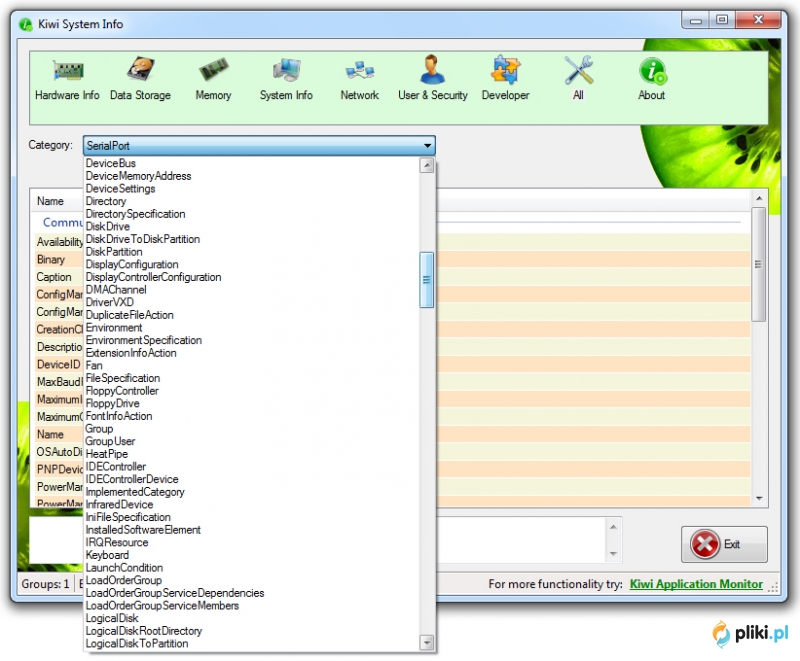
Task: Choose DeviceMemoryAddress from the list
Action: (252, 176)
